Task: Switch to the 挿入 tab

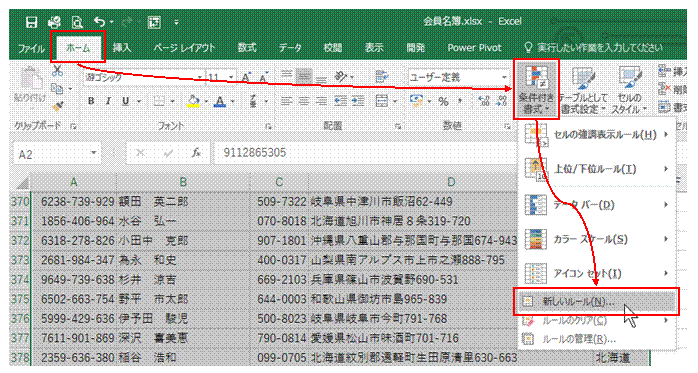Action: tap(122, 48)
